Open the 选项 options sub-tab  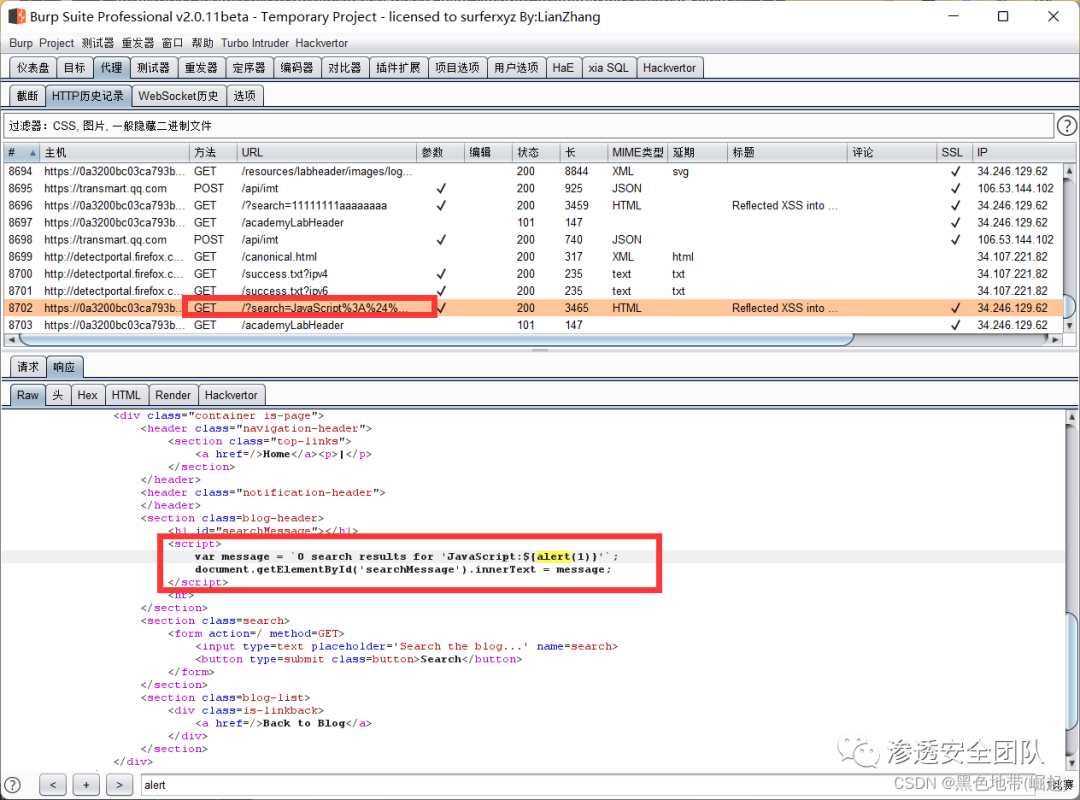[x=245, y=96]
